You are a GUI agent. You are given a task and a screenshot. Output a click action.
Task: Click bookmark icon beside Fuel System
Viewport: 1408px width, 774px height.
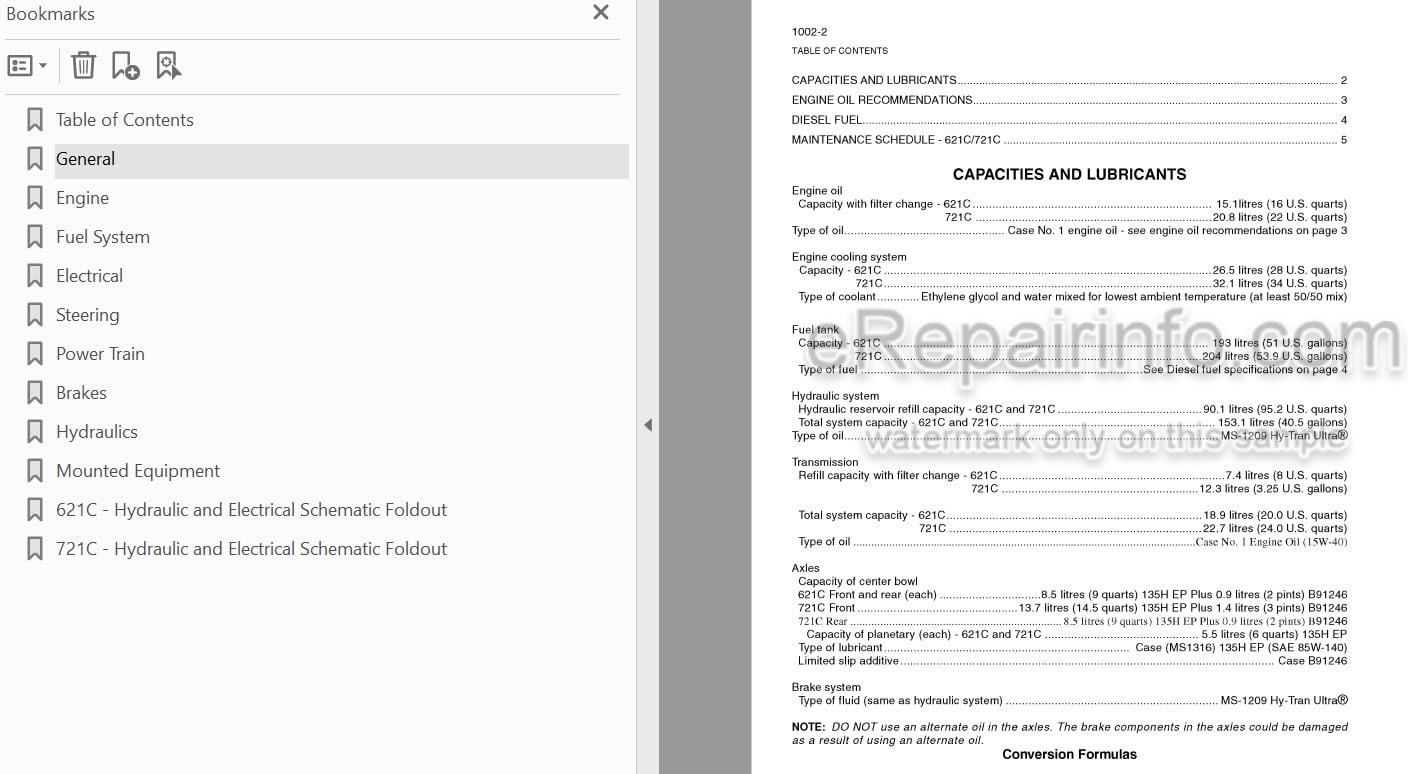35,237
